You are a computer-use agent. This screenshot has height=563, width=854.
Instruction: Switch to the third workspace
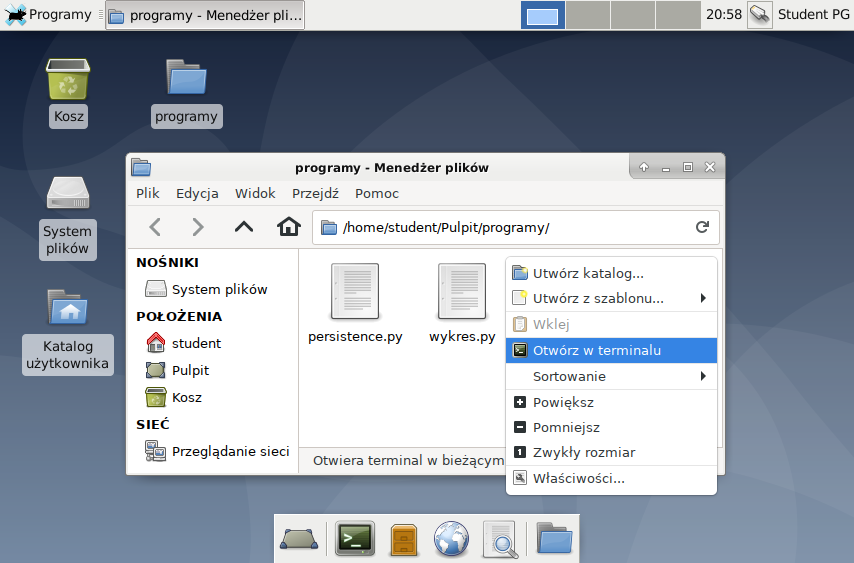click(633, 15)
